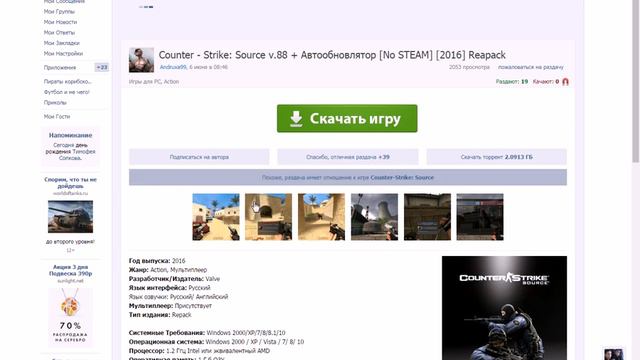This screenshot has height=360, width=640.
Task: Click Подписаться на автора button
Action: point(199,157)
